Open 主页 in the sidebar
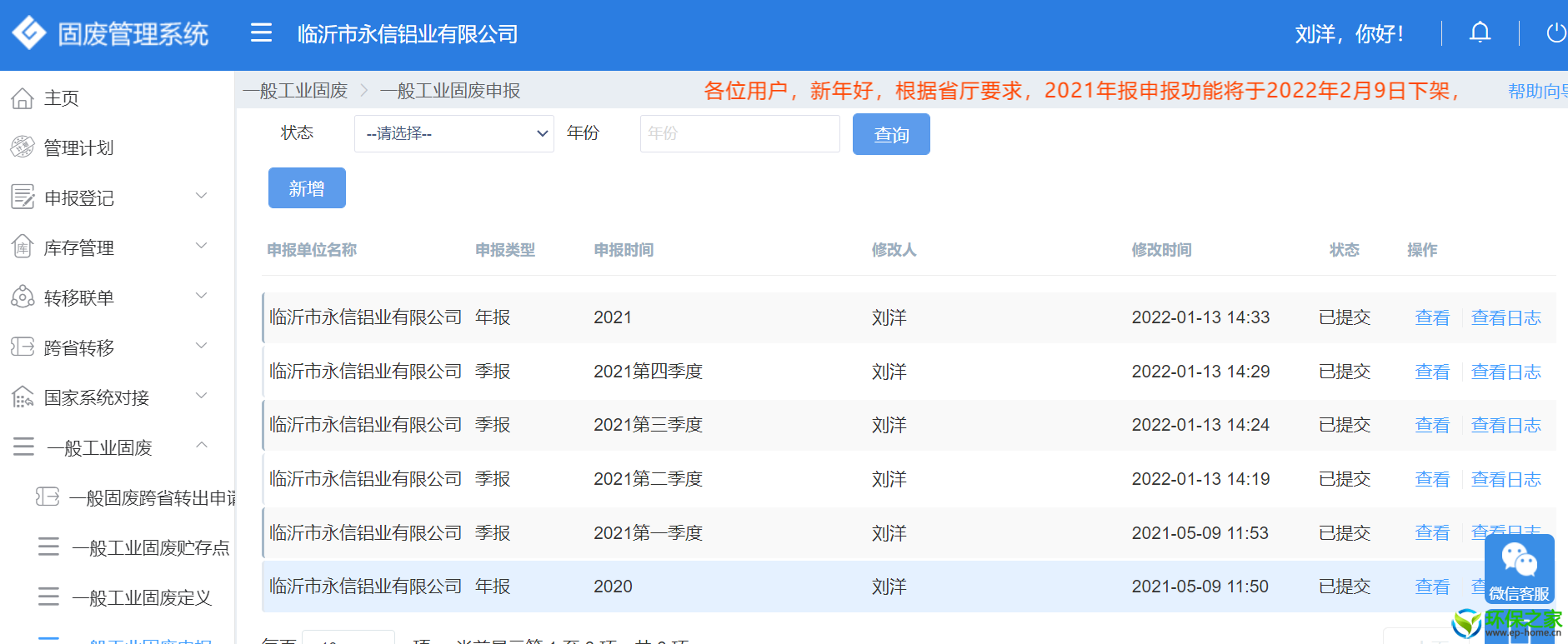1568x644 pixels. (x=62, y=98)
